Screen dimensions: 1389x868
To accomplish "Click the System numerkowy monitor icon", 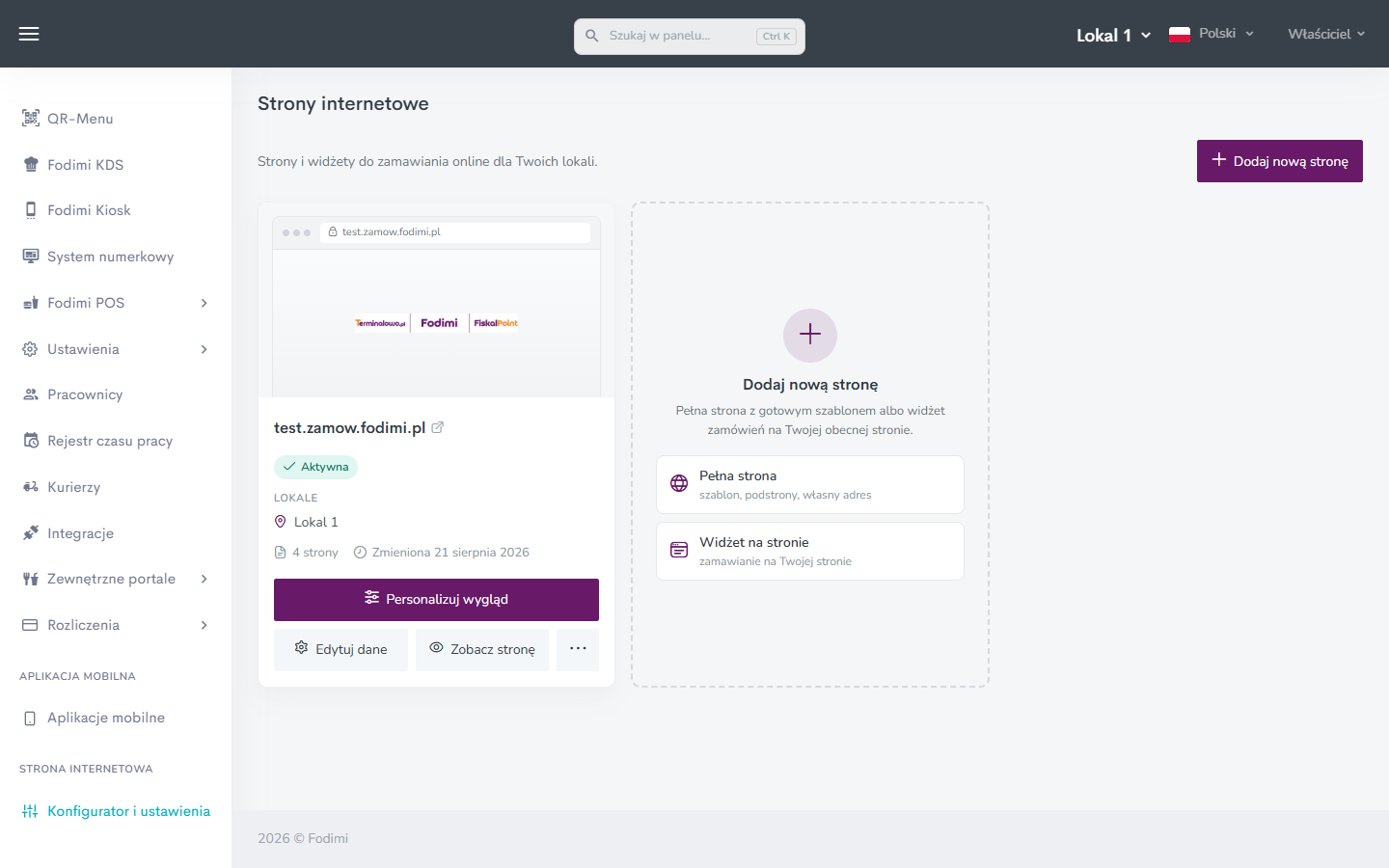I will pos(31,257).
